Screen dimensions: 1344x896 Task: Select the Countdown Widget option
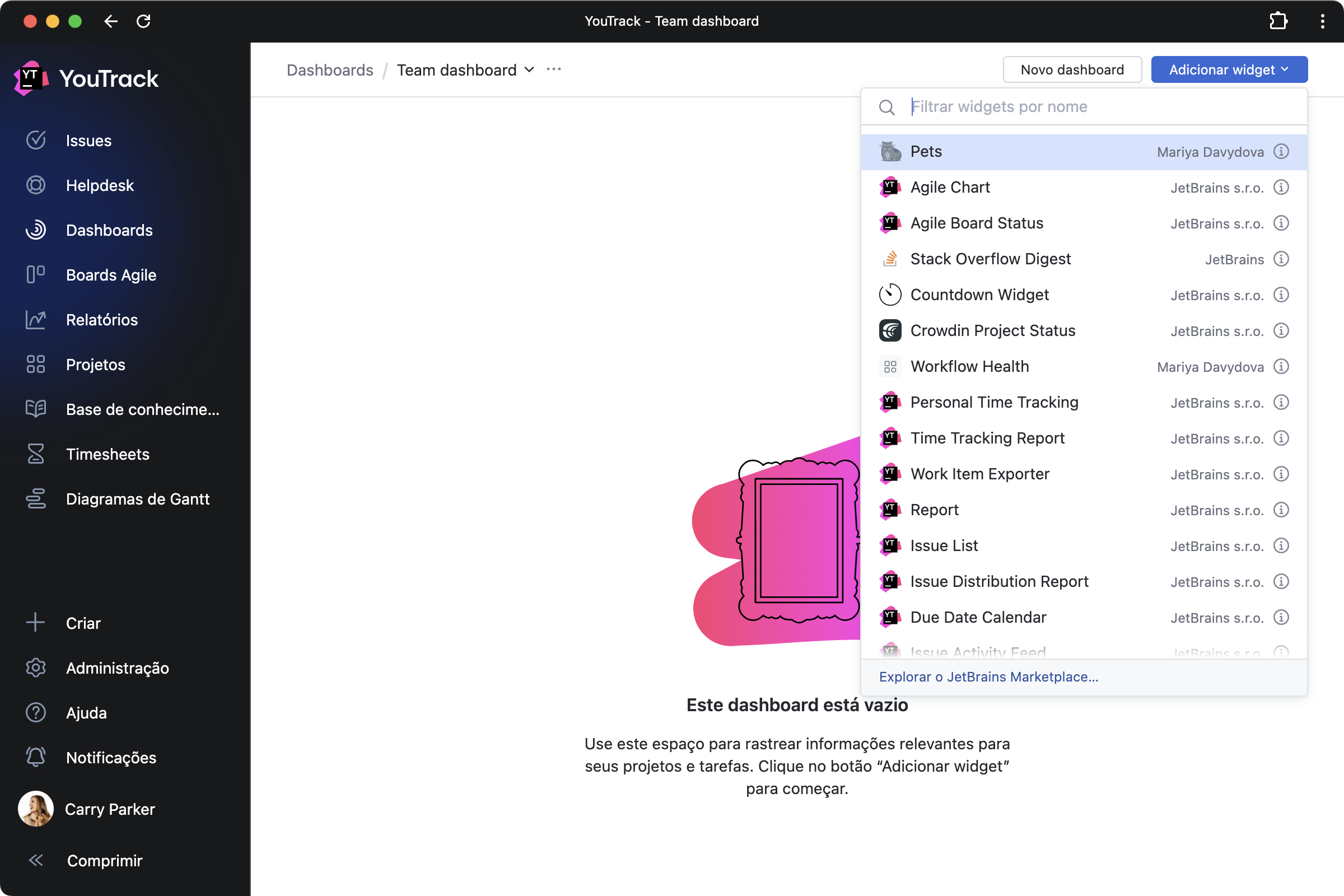[x=979, y=294]
